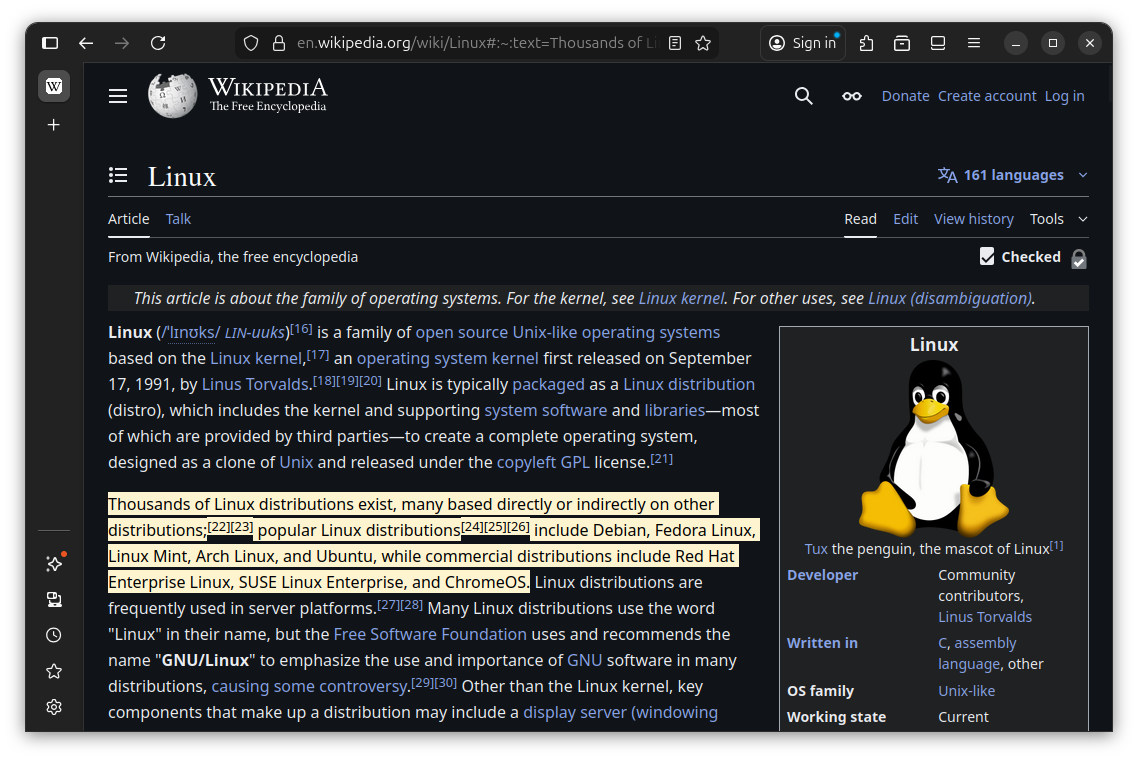Switch to the Talk tab
Screen dimensions: 1138x760
(178, 219)
